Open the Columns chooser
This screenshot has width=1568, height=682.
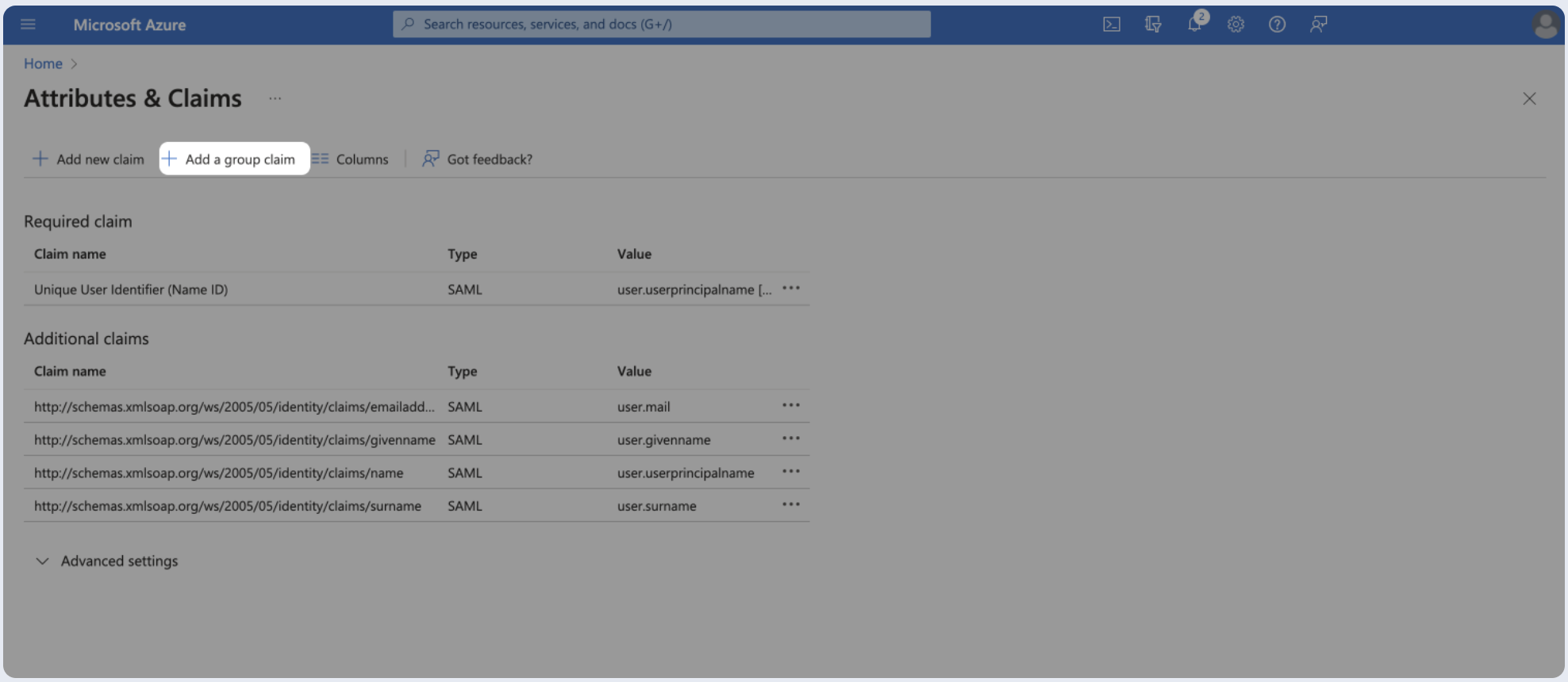pyautogui.click(x=351, y=159)
